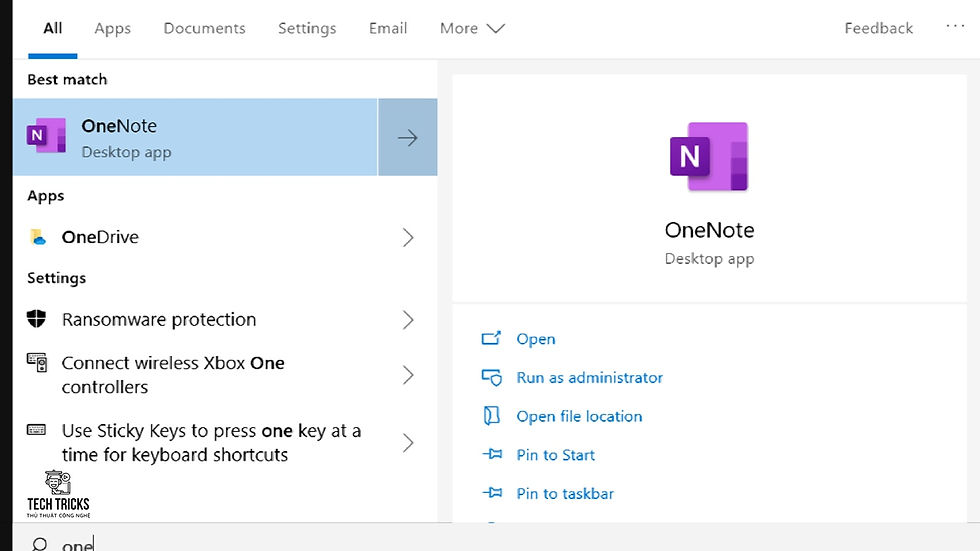The width and height of the screenshot is (980, 551).
Task: Click the Open file location folder icon
Action: (x=491, y=416)
